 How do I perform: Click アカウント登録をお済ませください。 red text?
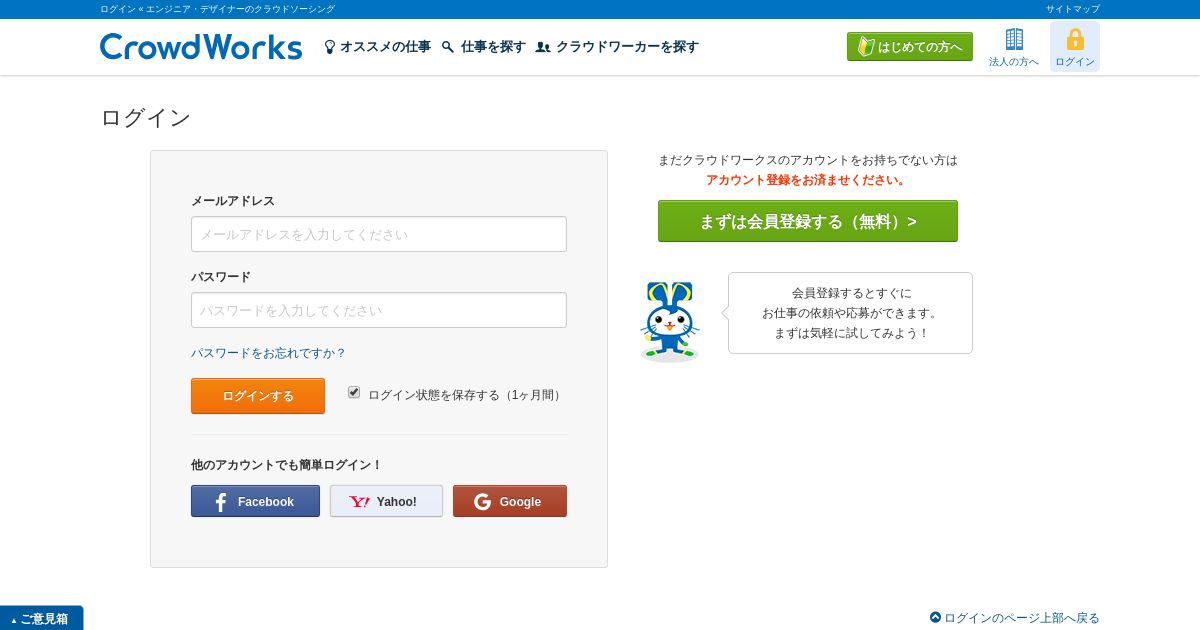click(808, 180)
